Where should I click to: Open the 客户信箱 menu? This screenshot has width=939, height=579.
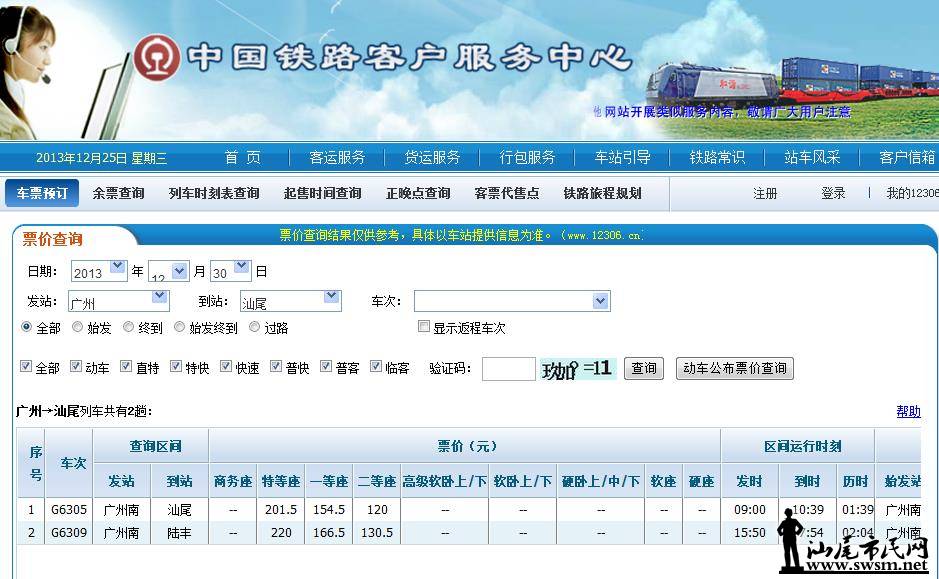907,157
